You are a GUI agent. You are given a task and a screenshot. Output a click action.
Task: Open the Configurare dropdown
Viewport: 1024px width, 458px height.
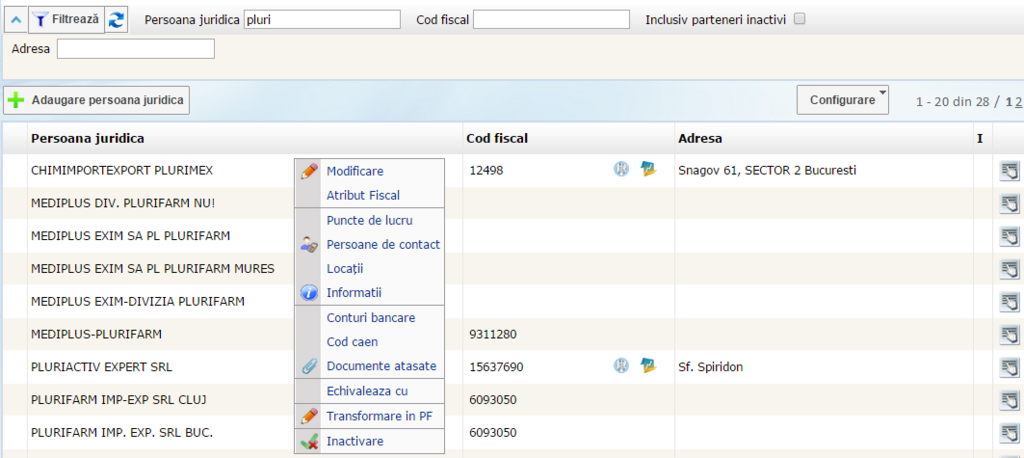point(842,100)
